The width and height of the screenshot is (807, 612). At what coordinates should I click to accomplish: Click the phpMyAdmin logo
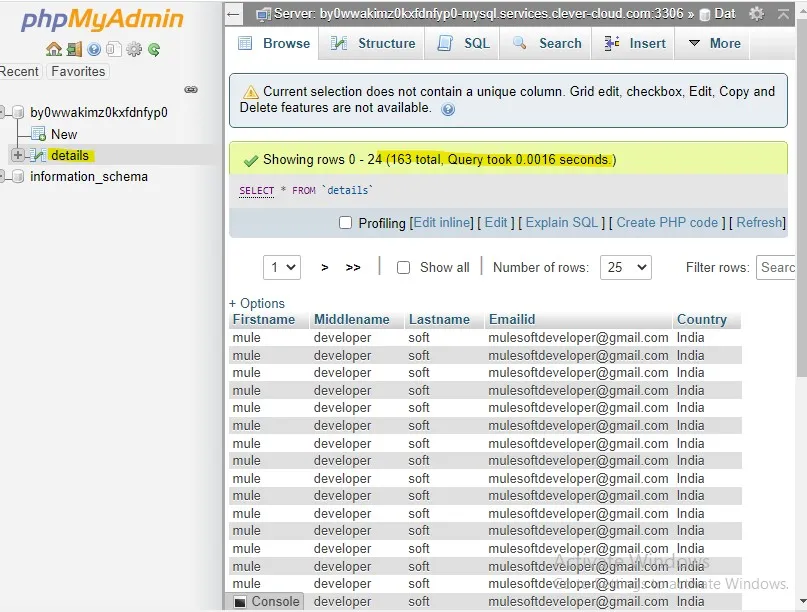[x=102, y=20]
